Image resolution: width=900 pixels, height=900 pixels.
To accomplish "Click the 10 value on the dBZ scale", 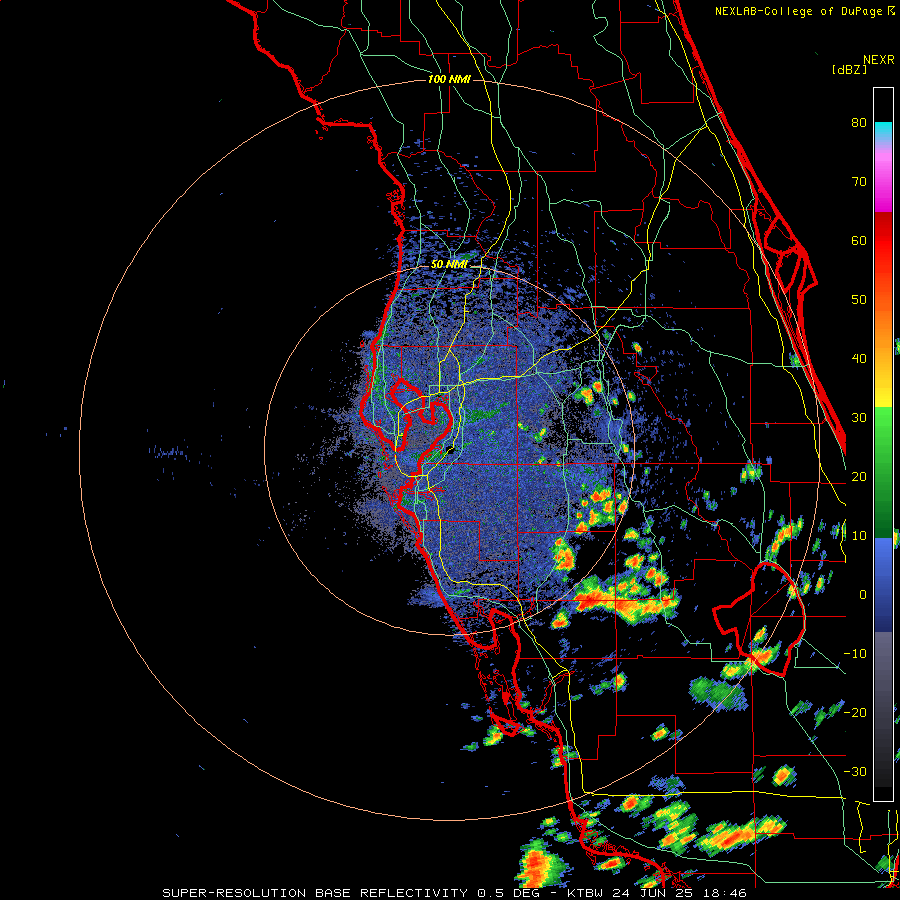I will coord(859,536).
